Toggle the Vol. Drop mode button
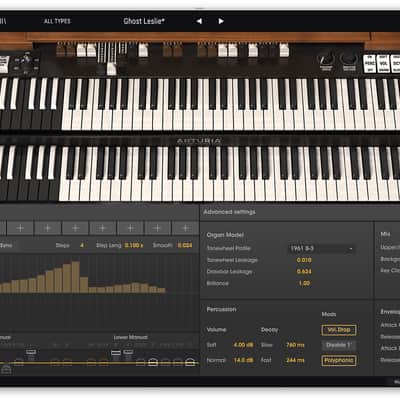The height and width of the screenshot is (400, 400). click(x=339, y=330)
